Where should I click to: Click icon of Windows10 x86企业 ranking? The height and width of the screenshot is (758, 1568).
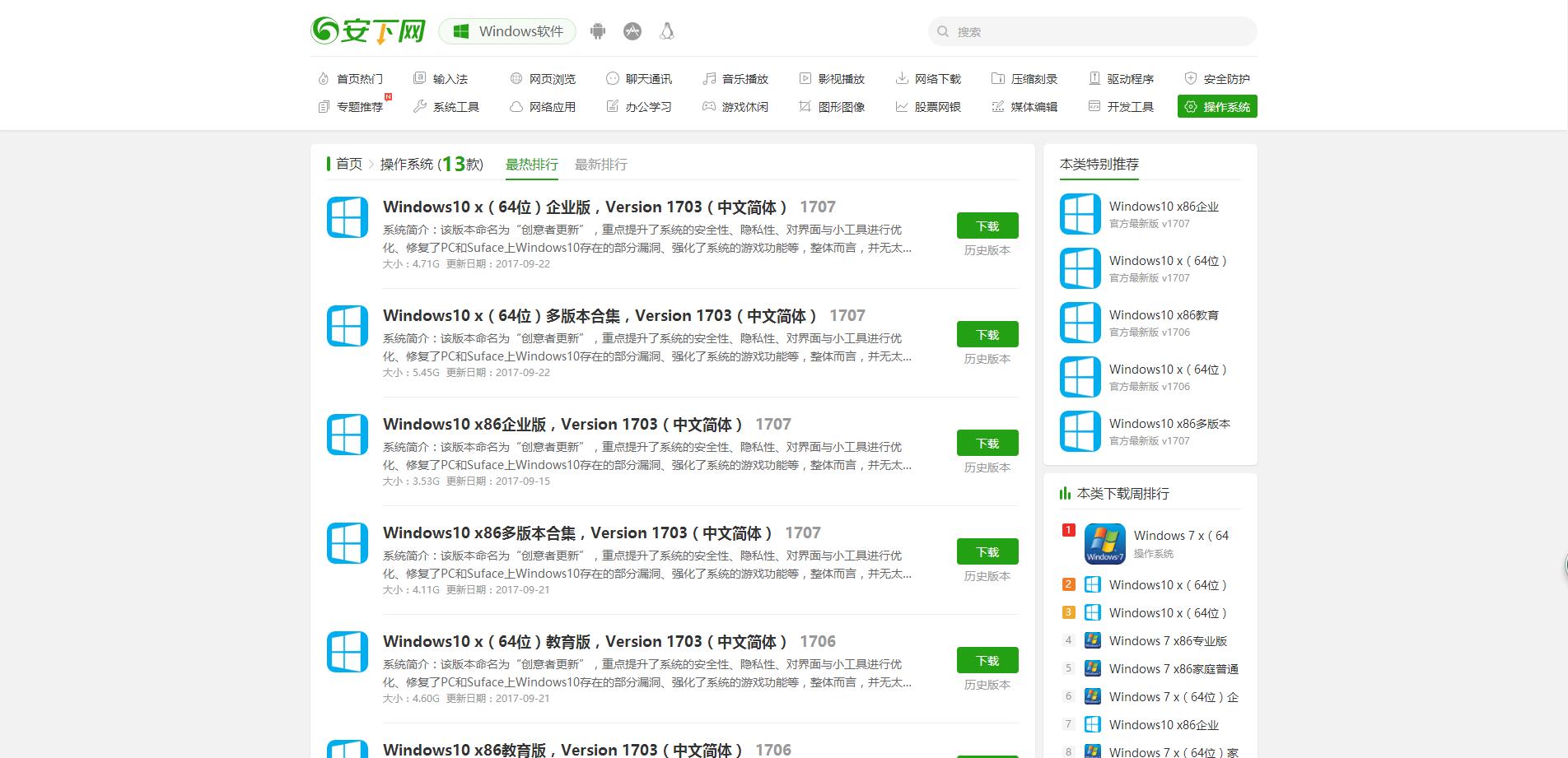point(1093,724)
